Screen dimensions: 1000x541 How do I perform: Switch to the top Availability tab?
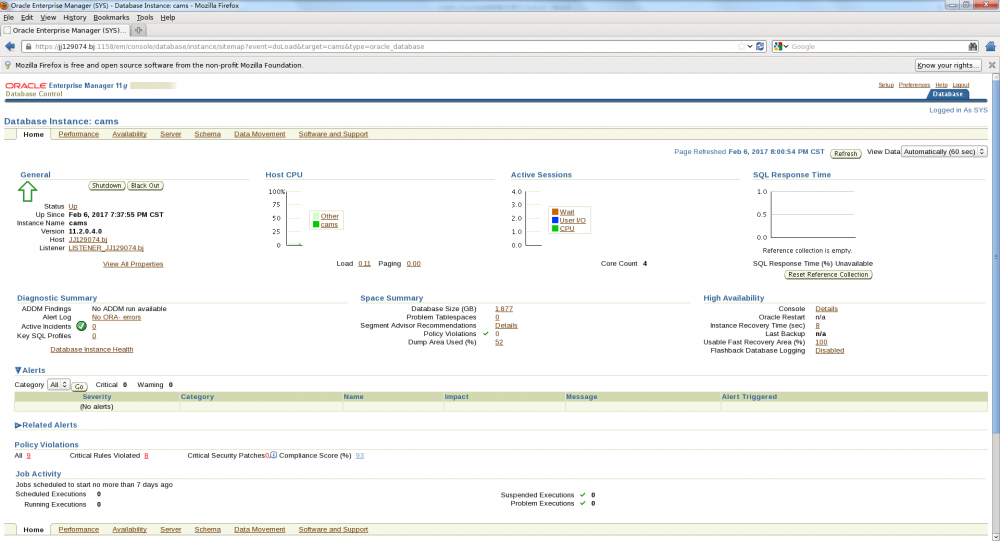129,134
